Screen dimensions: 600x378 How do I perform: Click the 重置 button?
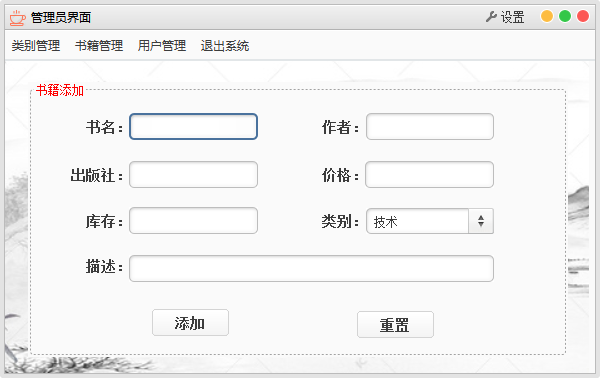[x=395, y=324]
